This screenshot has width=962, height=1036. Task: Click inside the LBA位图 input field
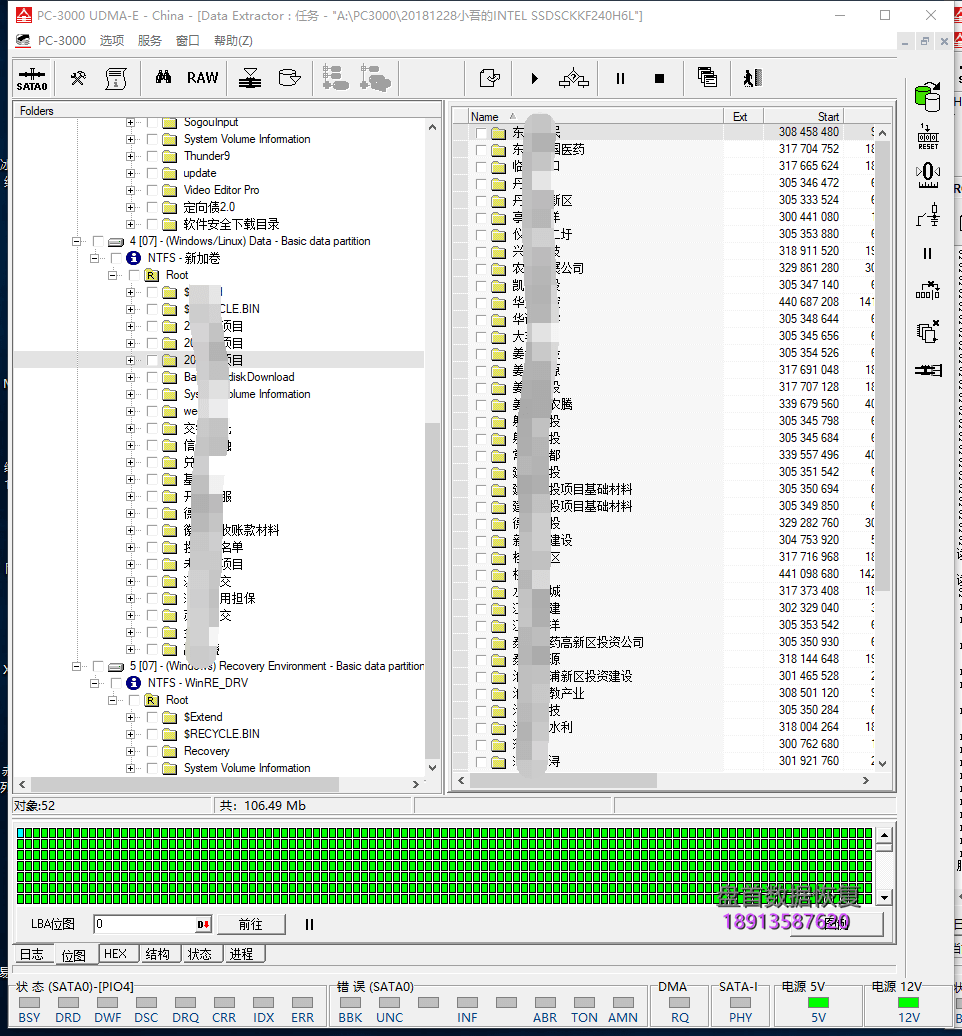pos(145,924)
